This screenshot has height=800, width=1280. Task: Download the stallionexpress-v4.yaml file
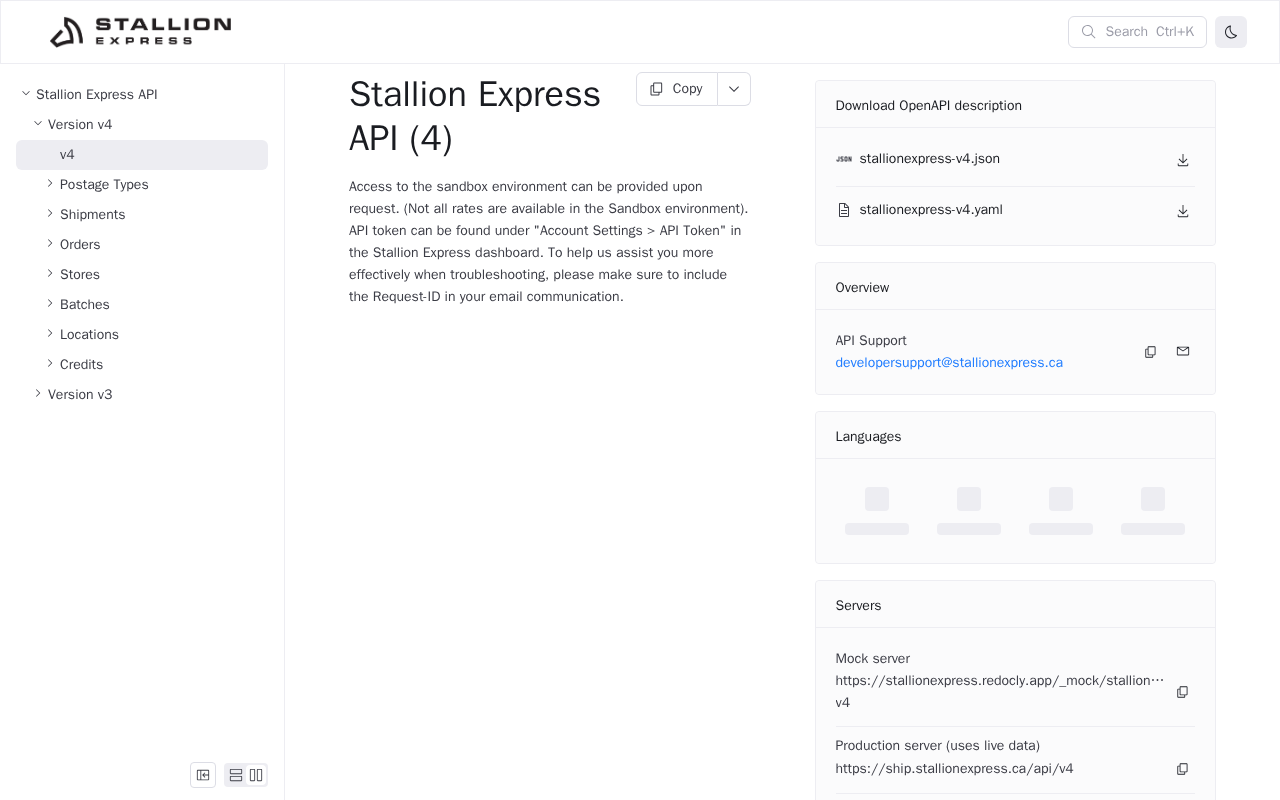coord(1182,211)
